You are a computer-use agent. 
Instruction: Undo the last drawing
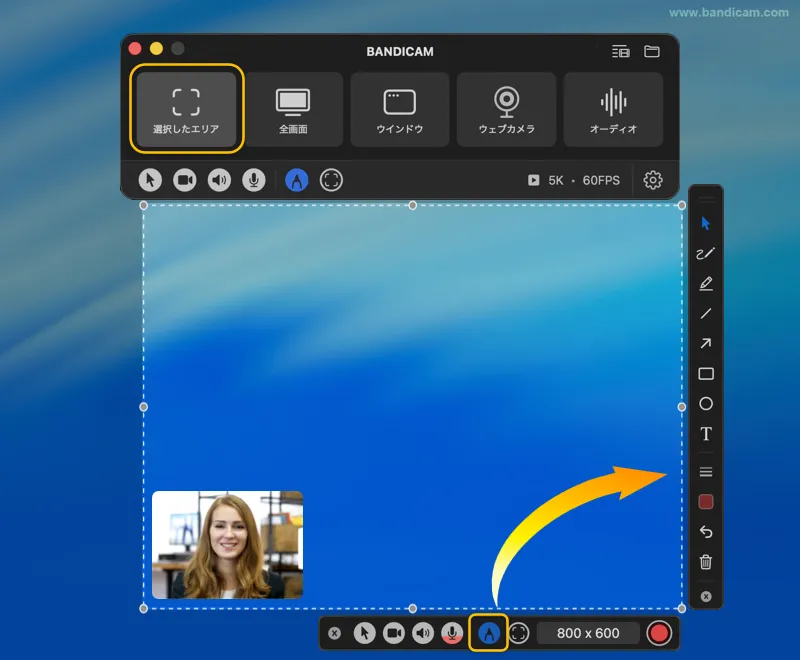pos(706,532)
